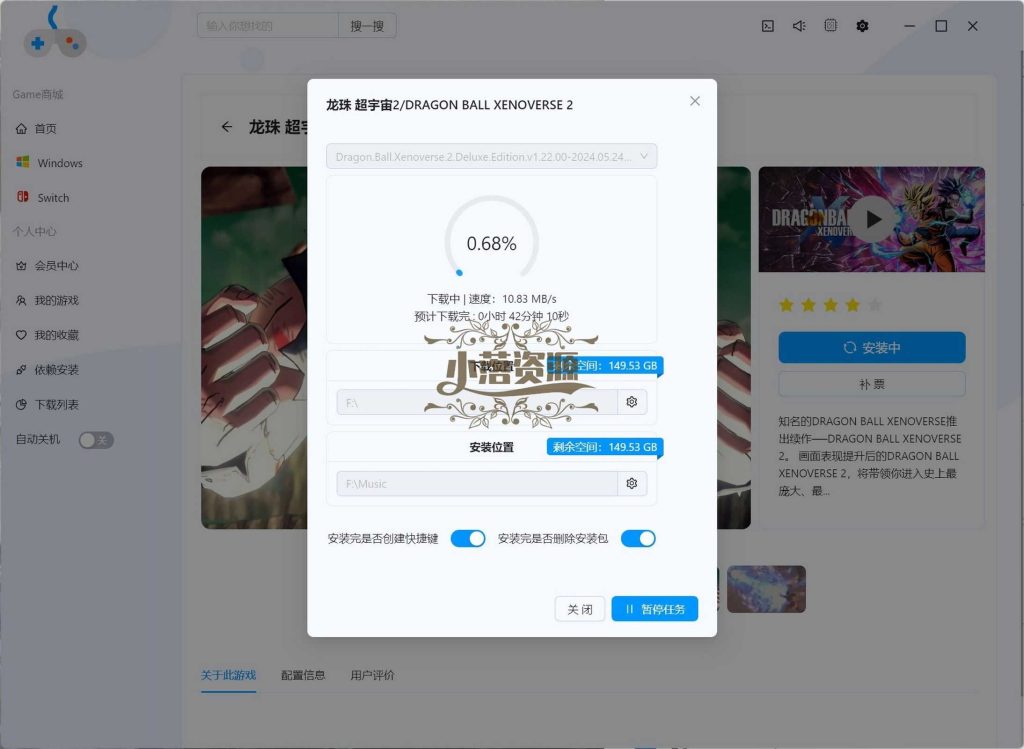Click the 预计下载完 estimated time text
This screenshot has width=1024, height=749.
click(492, 317)
